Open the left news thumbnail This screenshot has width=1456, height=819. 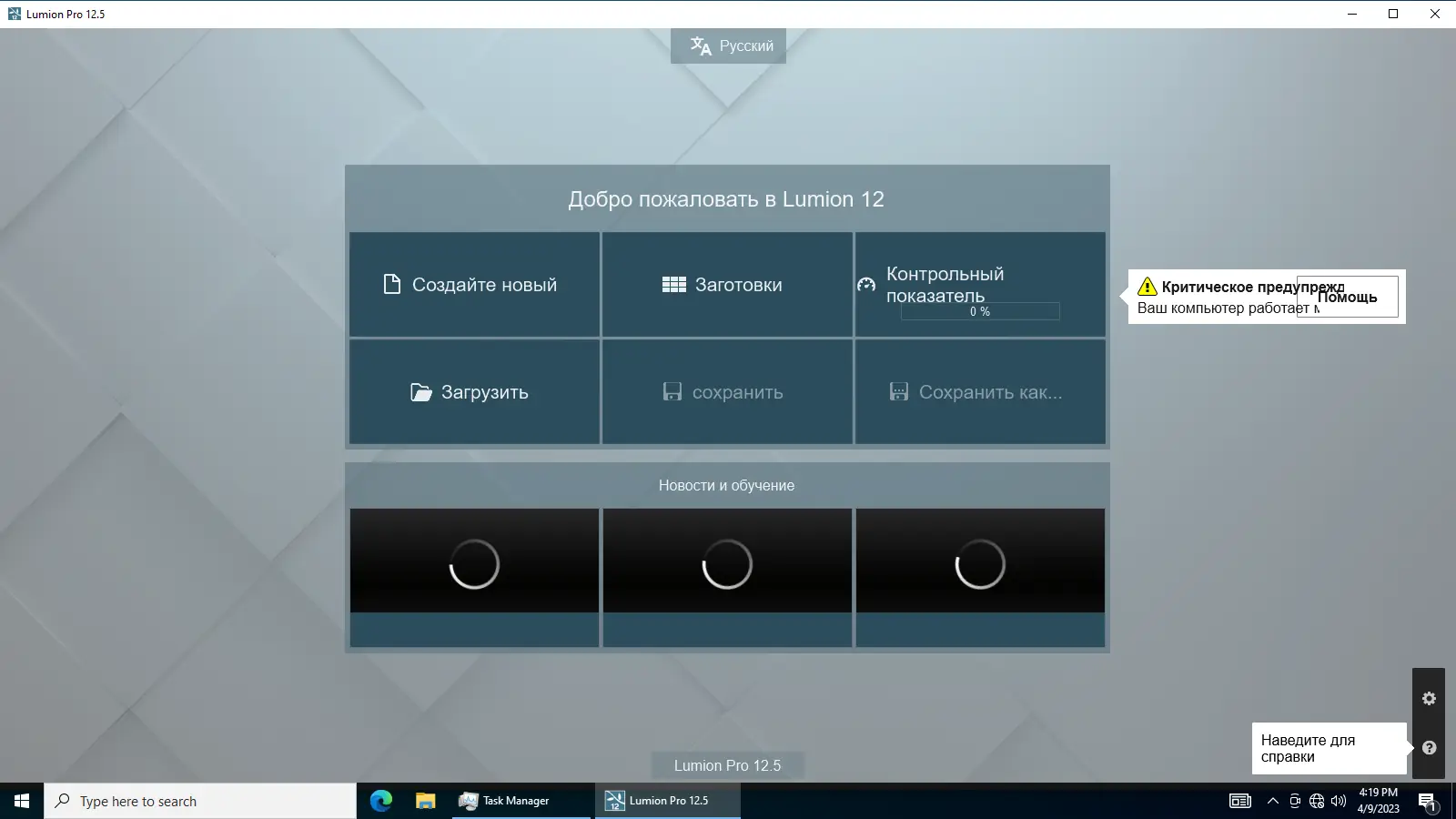[x=474, y=578]
